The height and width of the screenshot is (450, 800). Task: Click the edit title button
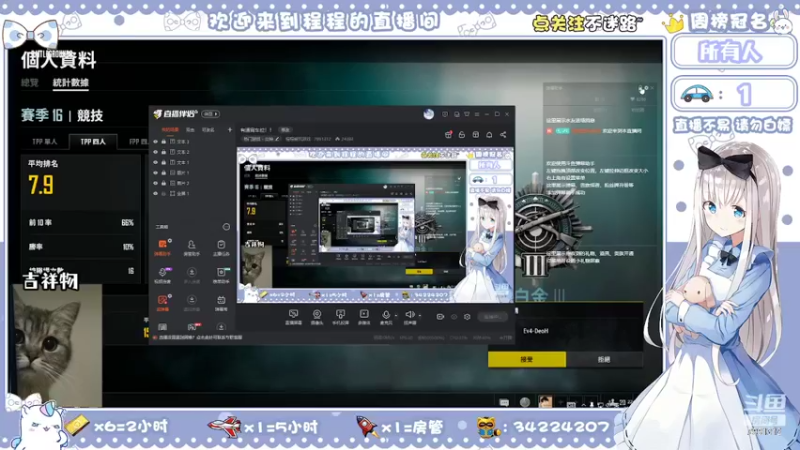pyautogui.click(x=285, y=130)
